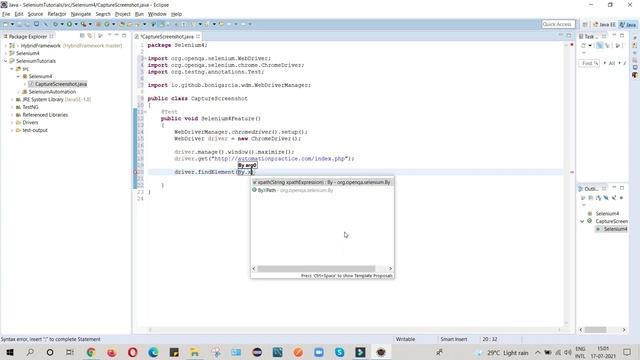The height and width of the screenshot is (360, 640).
Task: Select CaptureScreenshot.java in Package Explorer
Action: point(60,84)
